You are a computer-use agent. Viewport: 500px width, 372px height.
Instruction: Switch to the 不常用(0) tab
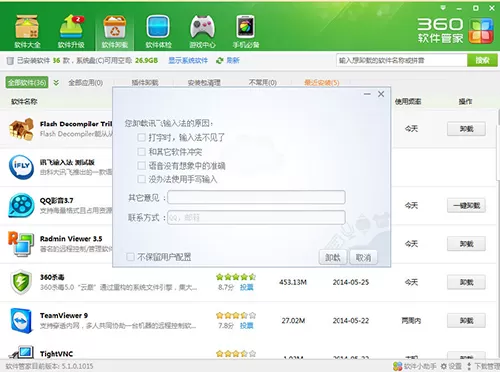coord(263,82)
